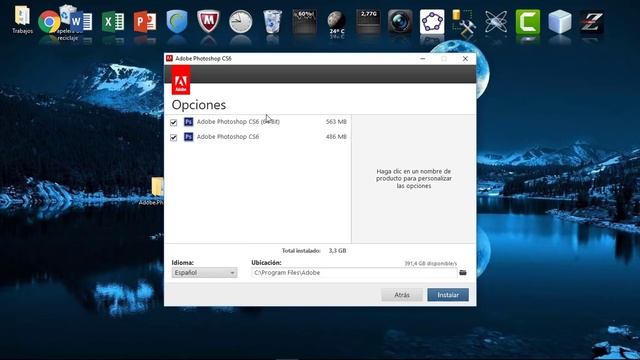Uncheck Adobe Photoshop CS6 (64 Bit) checkbox
Viewport: 640px width, 360px height.
pyautogui.click(x=173, y=122)
